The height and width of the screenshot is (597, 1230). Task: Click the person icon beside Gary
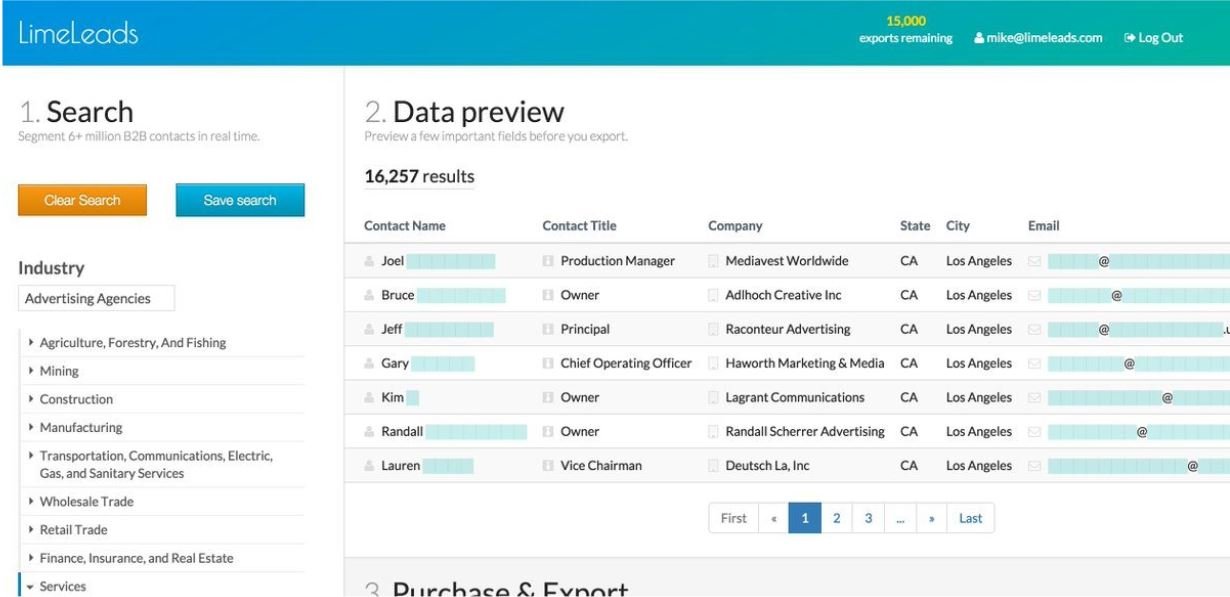[x=369, y=364]
